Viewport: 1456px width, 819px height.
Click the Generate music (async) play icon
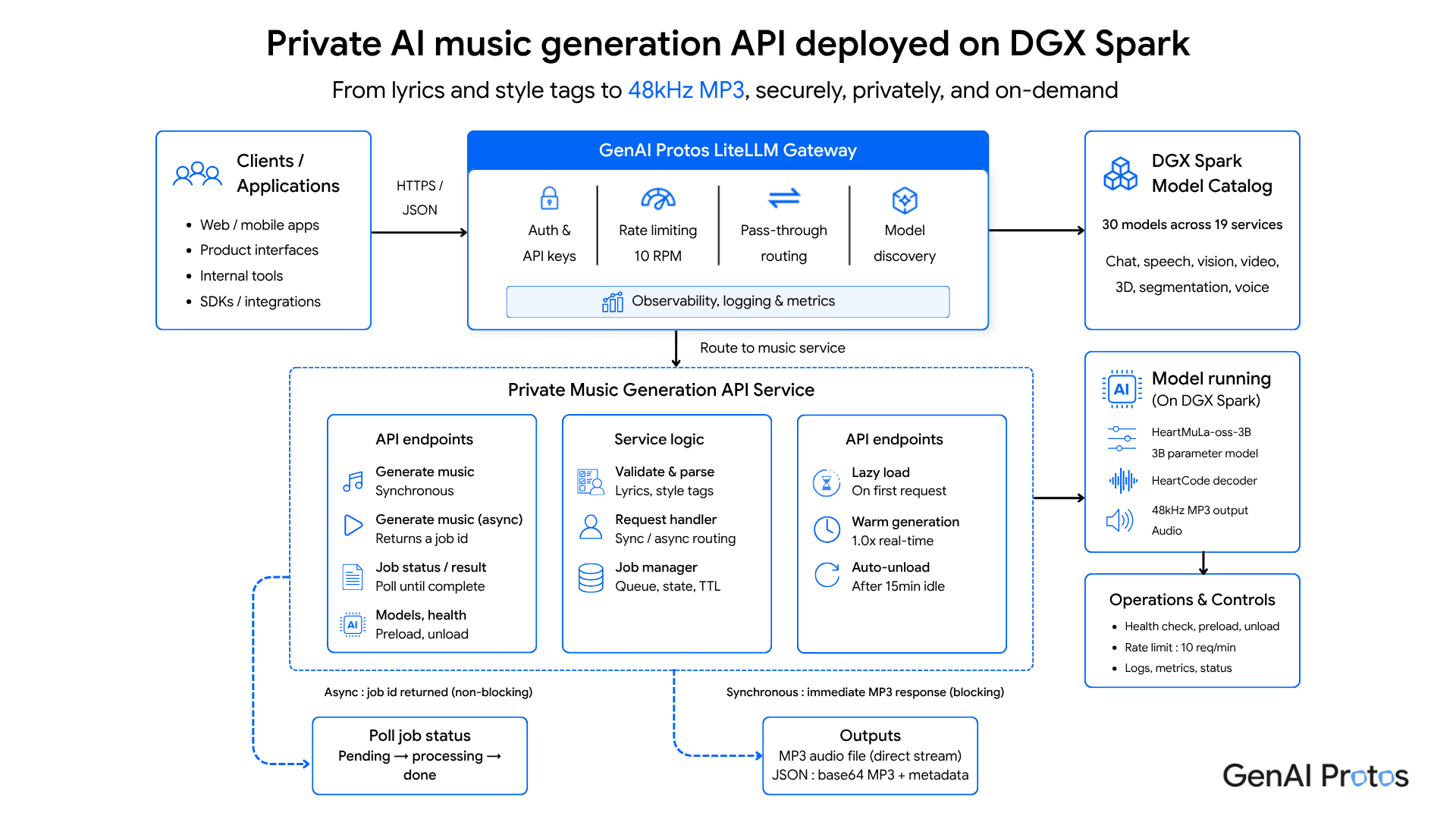point(353,526)
